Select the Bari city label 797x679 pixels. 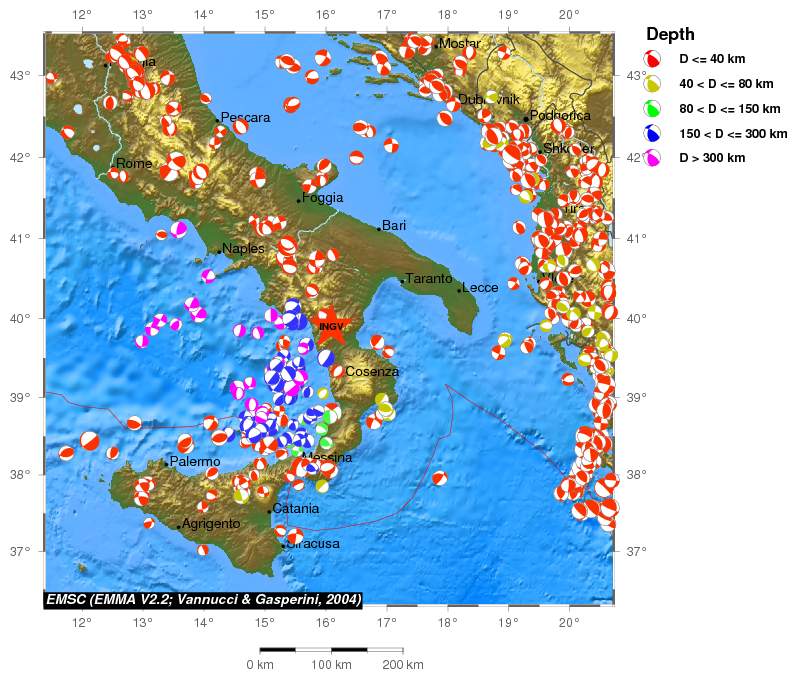coord(394,226)
